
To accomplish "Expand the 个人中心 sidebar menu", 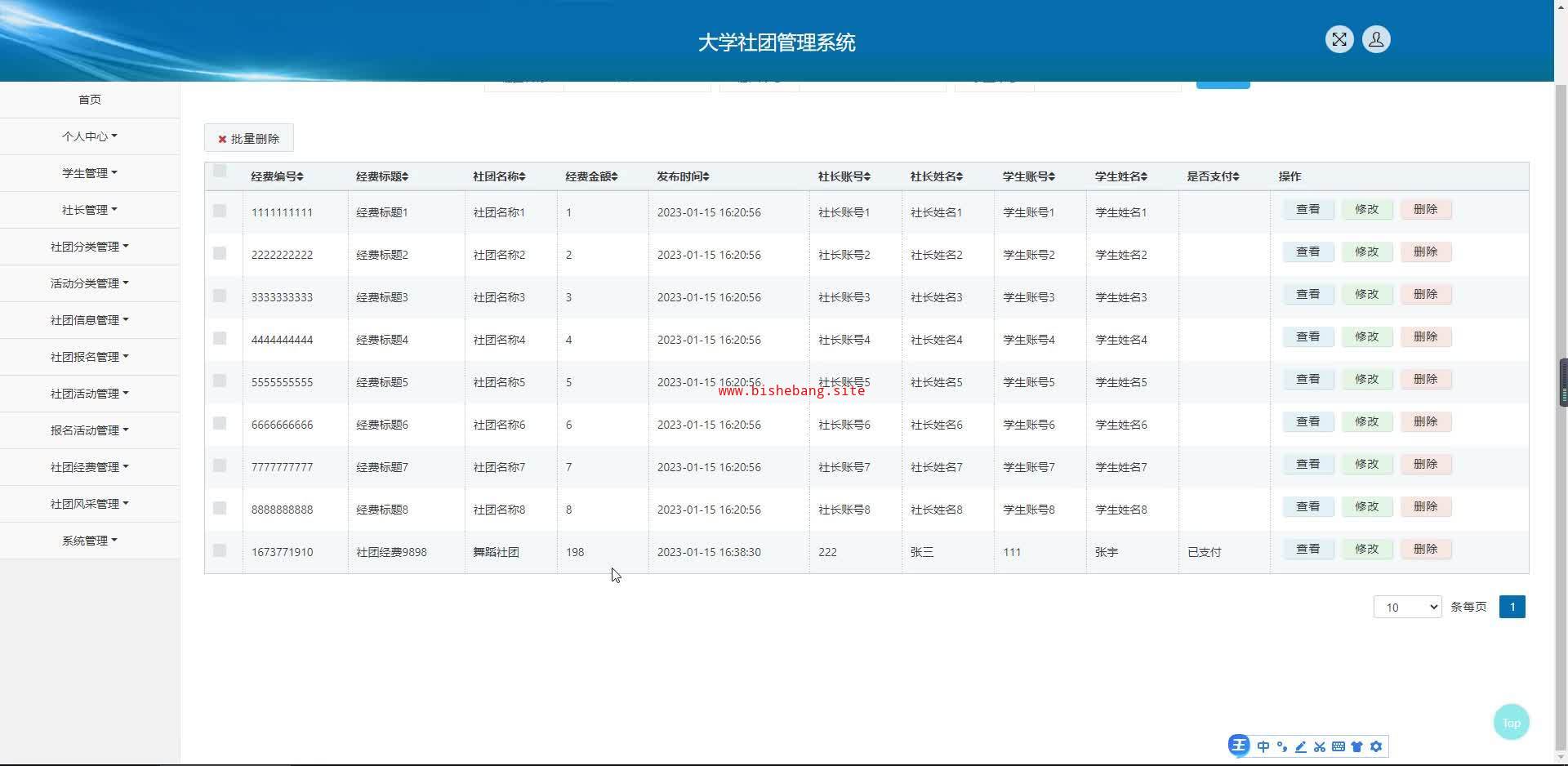I will (90, 136).
